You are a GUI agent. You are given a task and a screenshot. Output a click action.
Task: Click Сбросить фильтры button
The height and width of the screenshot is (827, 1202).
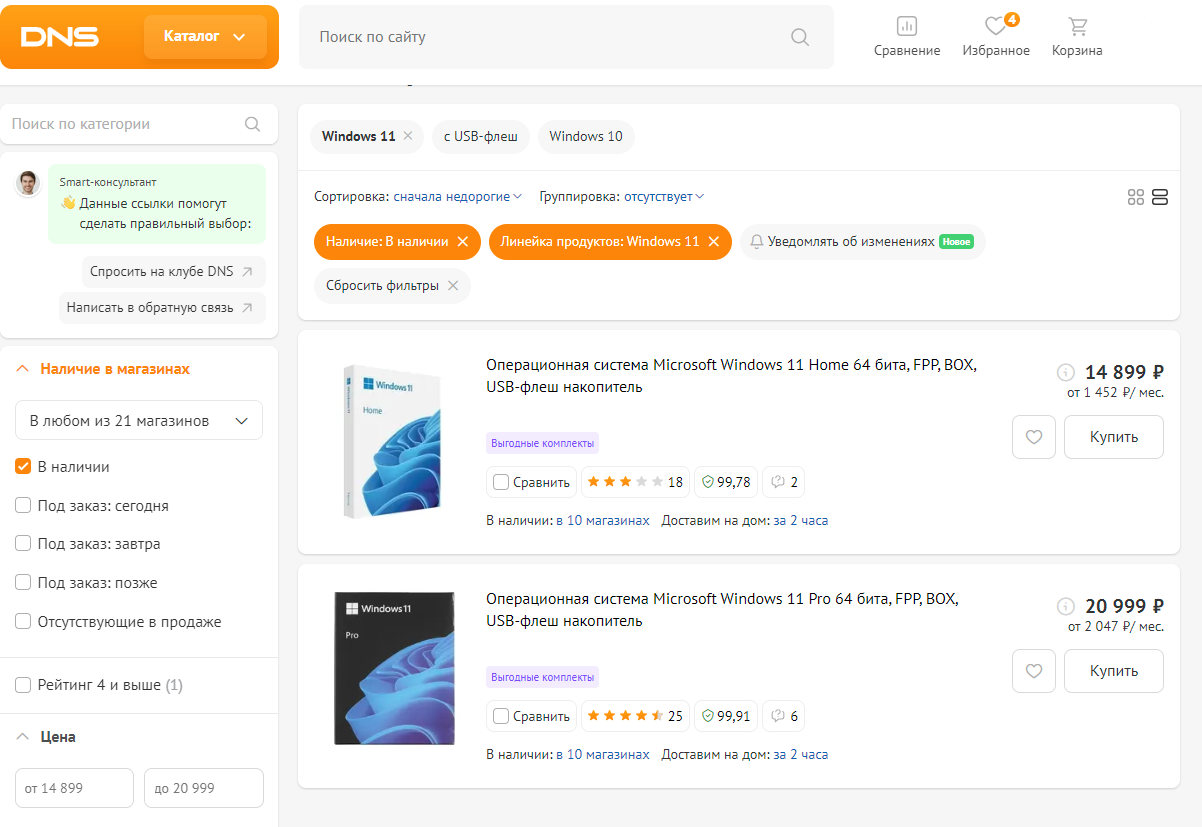point(392,286)
